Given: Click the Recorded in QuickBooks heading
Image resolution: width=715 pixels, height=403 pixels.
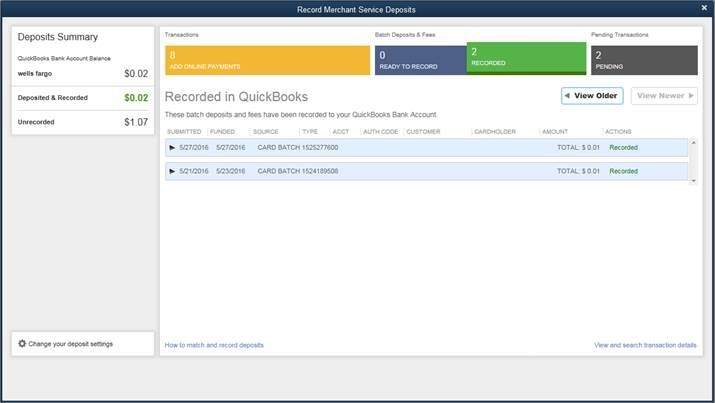Looking at the screenshot, I should point(236,97).
